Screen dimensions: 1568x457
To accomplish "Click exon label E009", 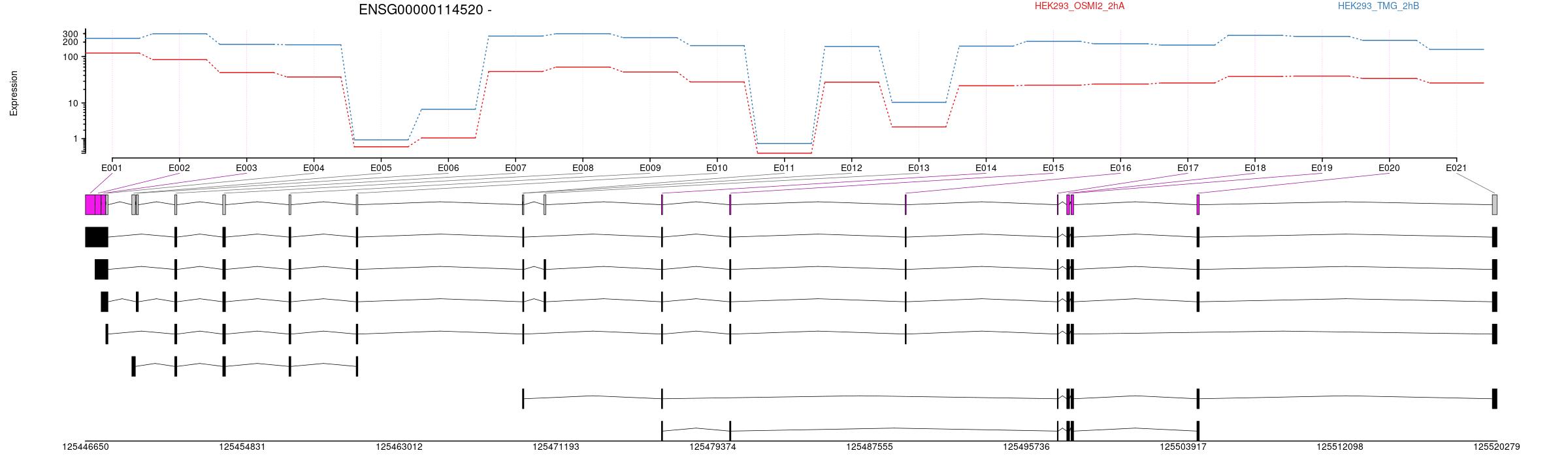I will tap(650, 168).
